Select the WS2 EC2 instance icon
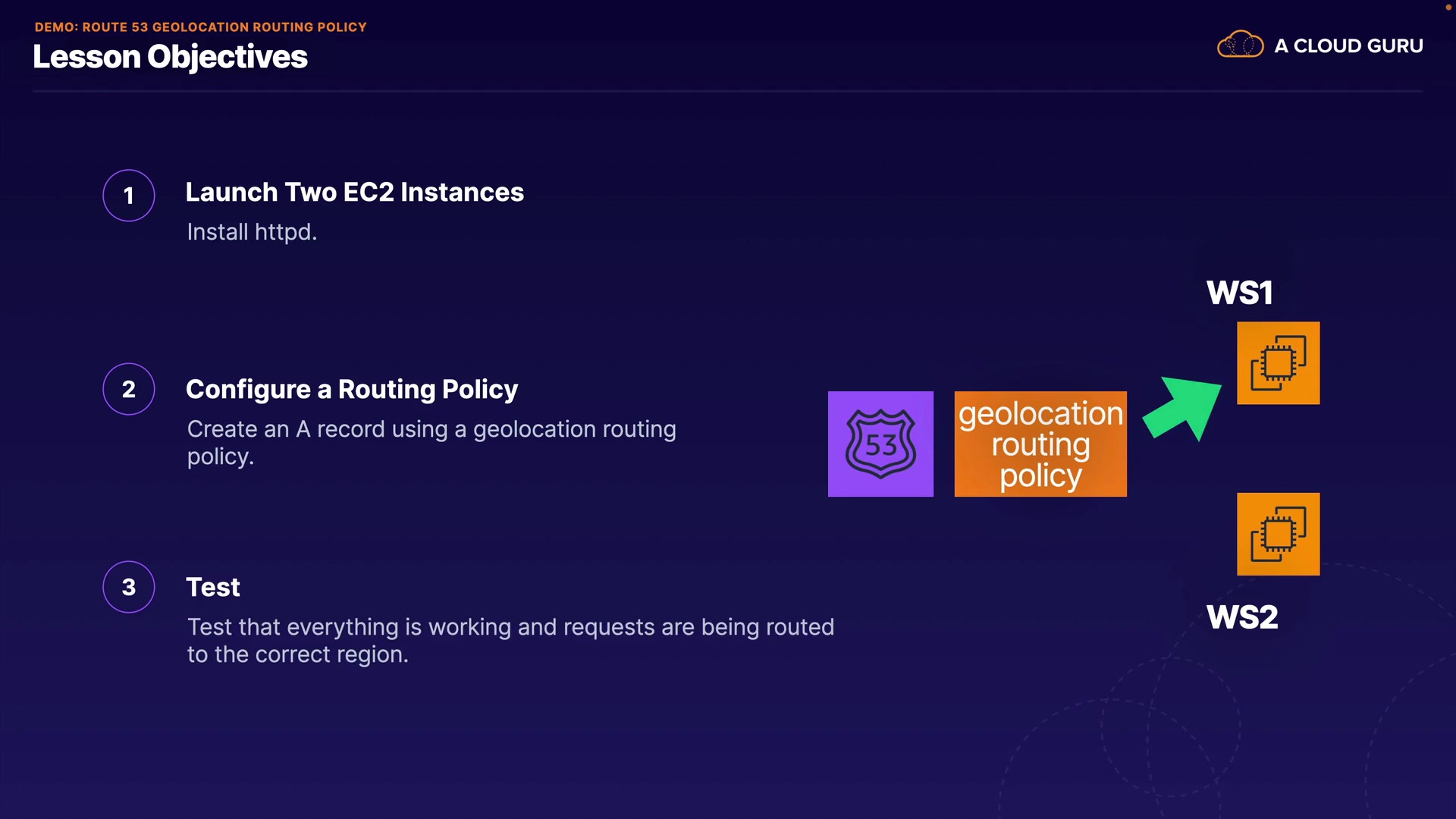Viewport: 1456px width, 819px height. point(1278,534)
